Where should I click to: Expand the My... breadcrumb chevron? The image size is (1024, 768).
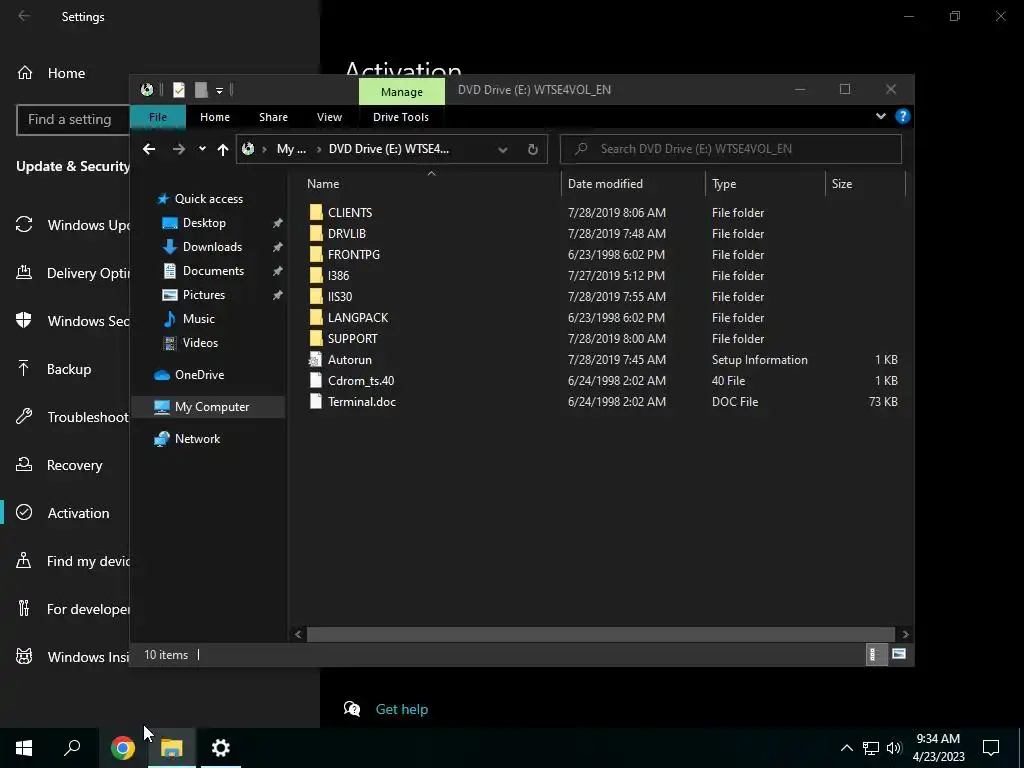[319, 150]
